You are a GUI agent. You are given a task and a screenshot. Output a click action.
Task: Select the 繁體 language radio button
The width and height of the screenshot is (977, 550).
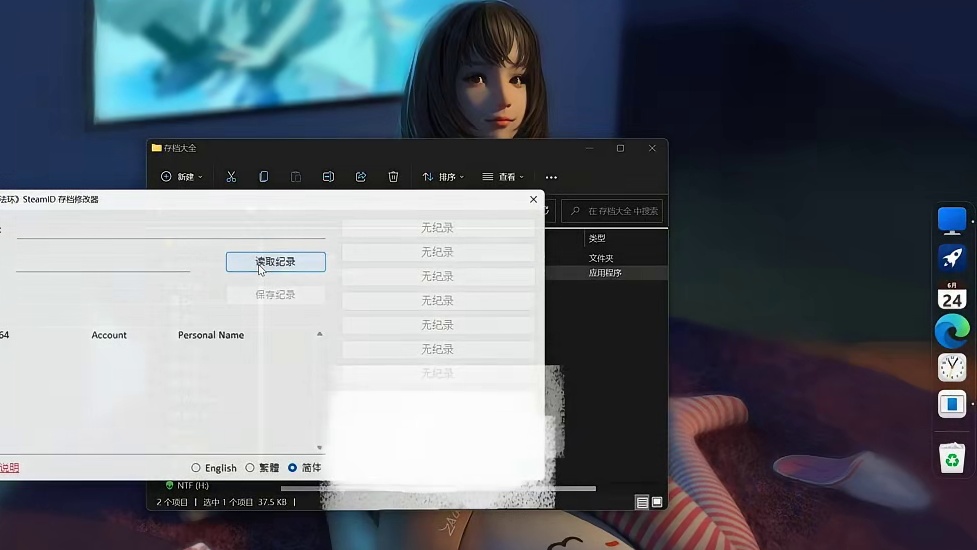click(x=250, y=468)
